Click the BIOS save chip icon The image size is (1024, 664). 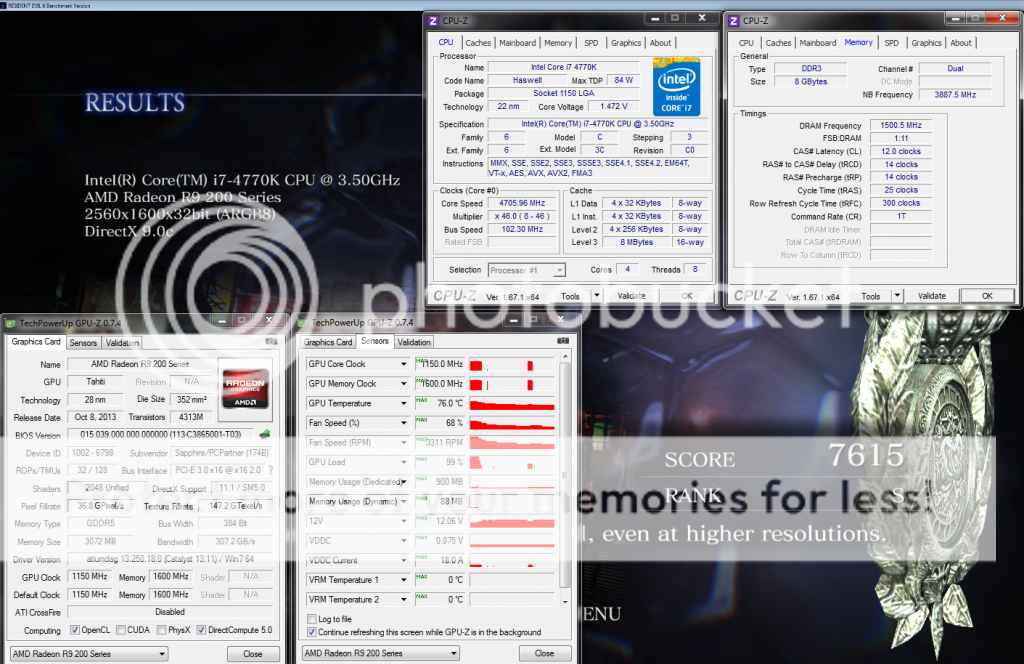[x=265, y=434]
